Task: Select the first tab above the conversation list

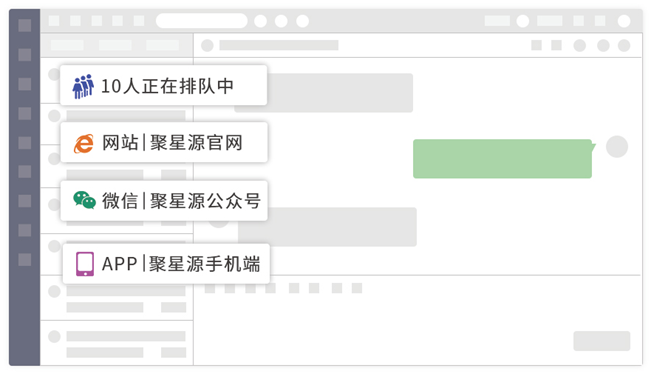Action: [67, 45]
